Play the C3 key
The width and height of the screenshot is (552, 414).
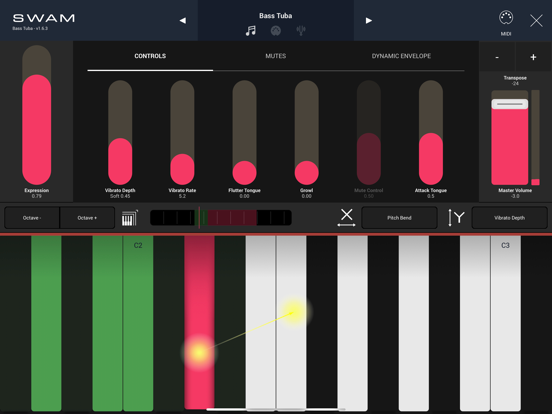click(506, 323)
